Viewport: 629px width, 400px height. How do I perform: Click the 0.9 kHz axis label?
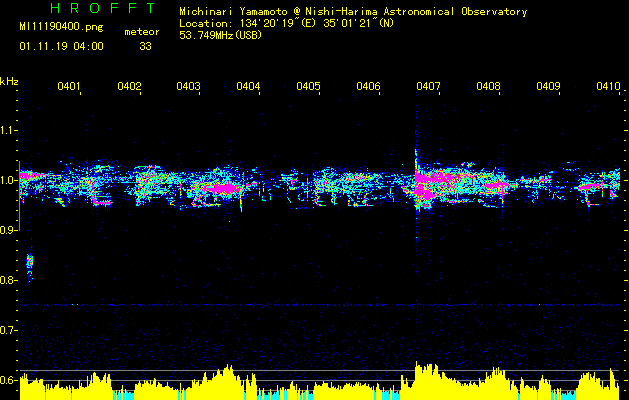tap(8, 230)
